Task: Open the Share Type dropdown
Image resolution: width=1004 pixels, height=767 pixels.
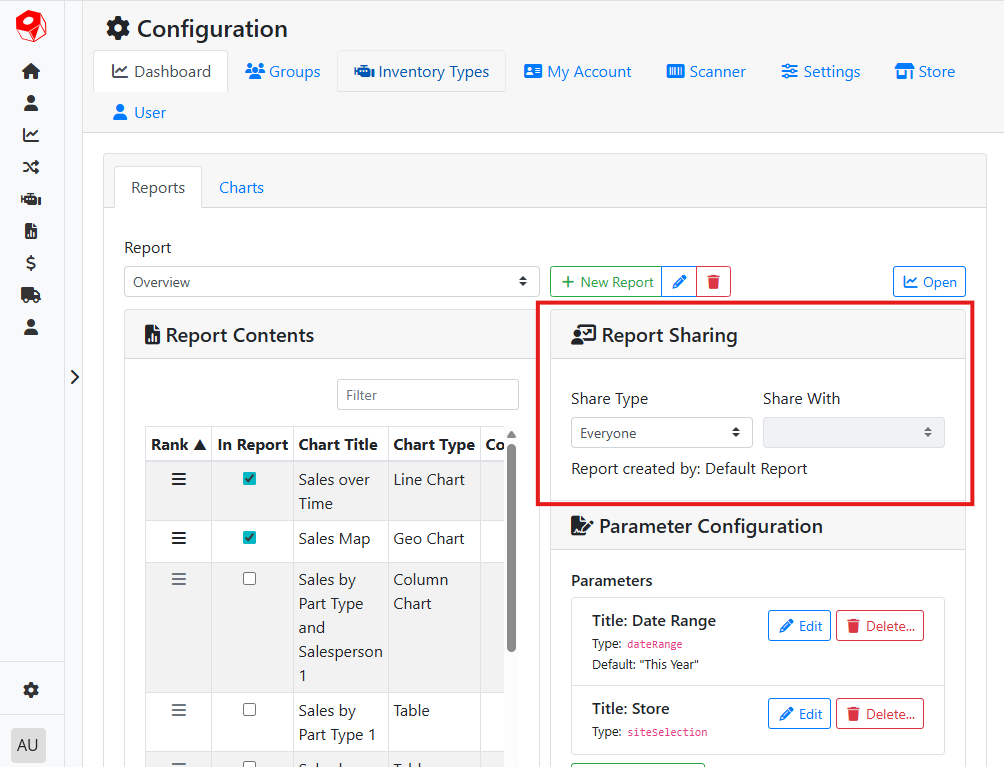Action: (660, 433)
